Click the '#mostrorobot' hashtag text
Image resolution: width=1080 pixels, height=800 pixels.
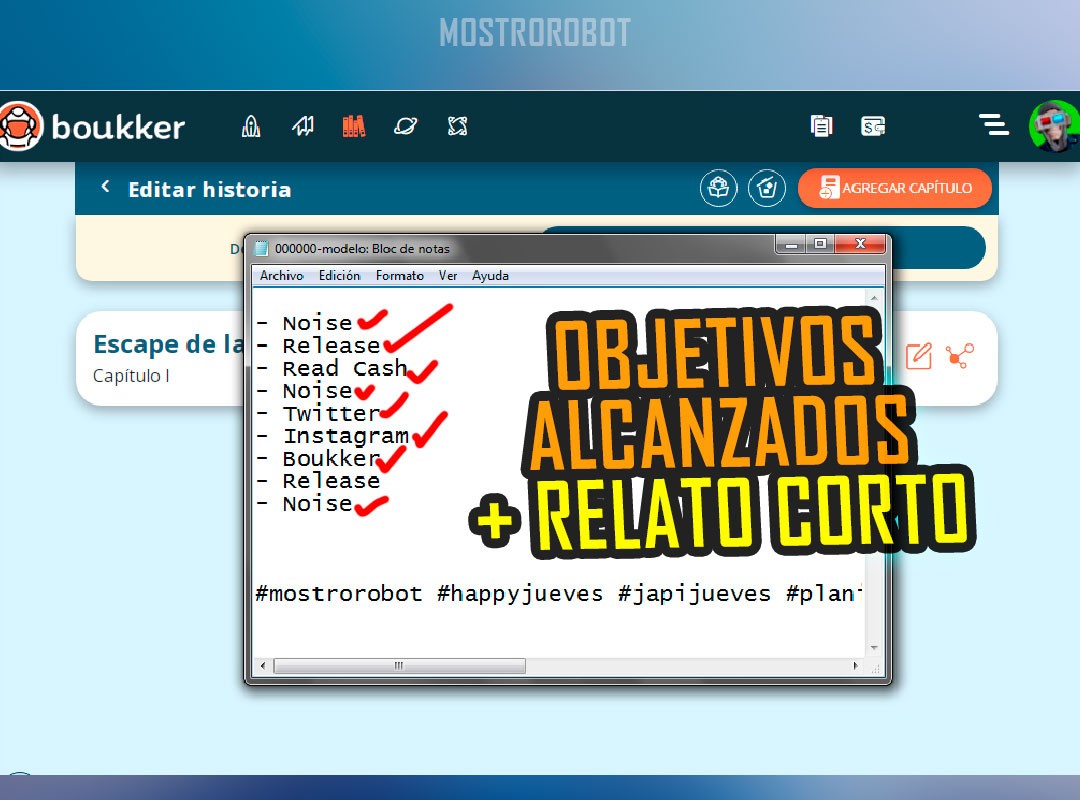338,593
